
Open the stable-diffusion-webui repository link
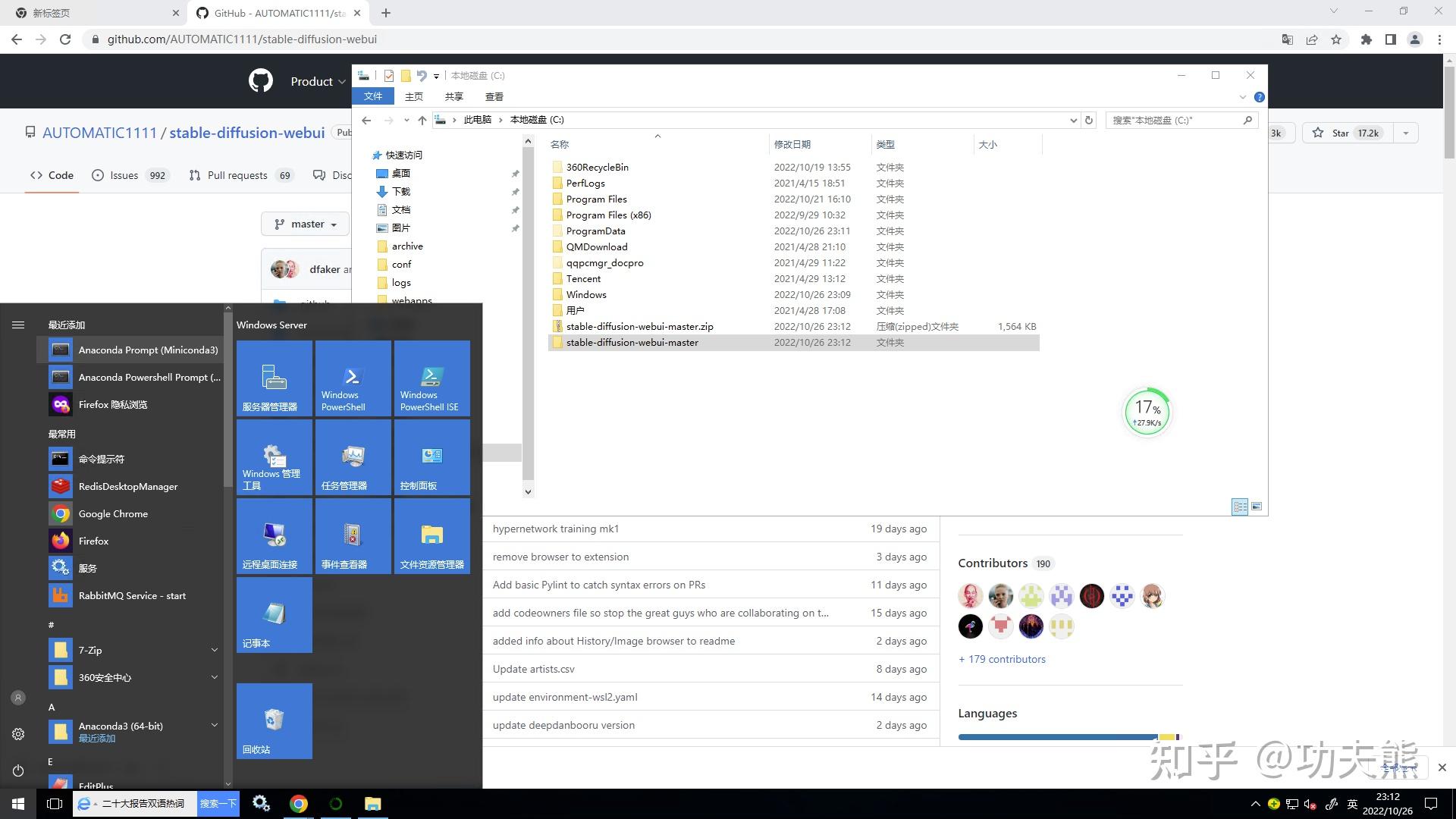pos(247,133)
